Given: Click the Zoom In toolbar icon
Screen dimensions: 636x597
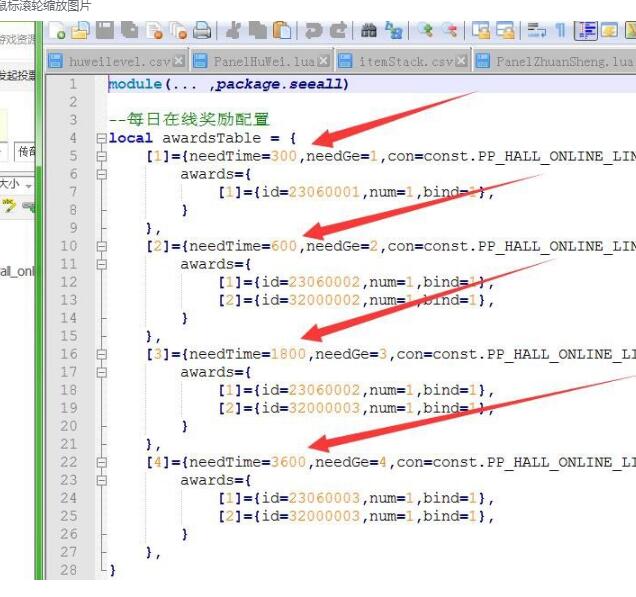Looking at the screenshot, I should click(425, 31).
